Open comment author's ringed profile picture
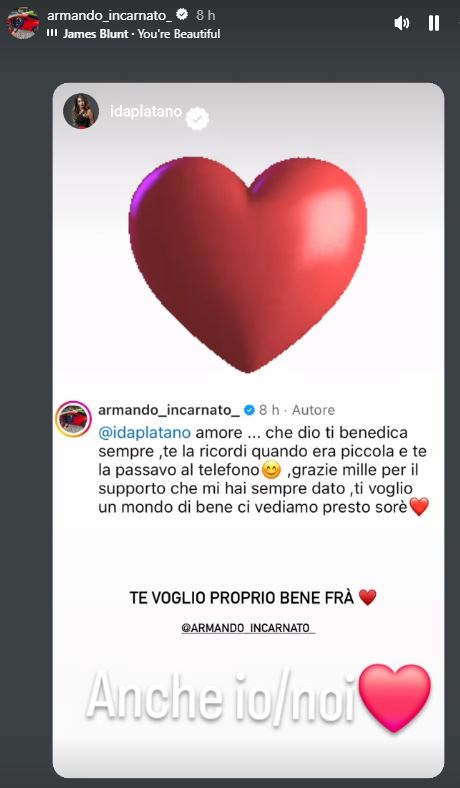Viewport: 460px width, 788px height. click(x=73, y=419)
